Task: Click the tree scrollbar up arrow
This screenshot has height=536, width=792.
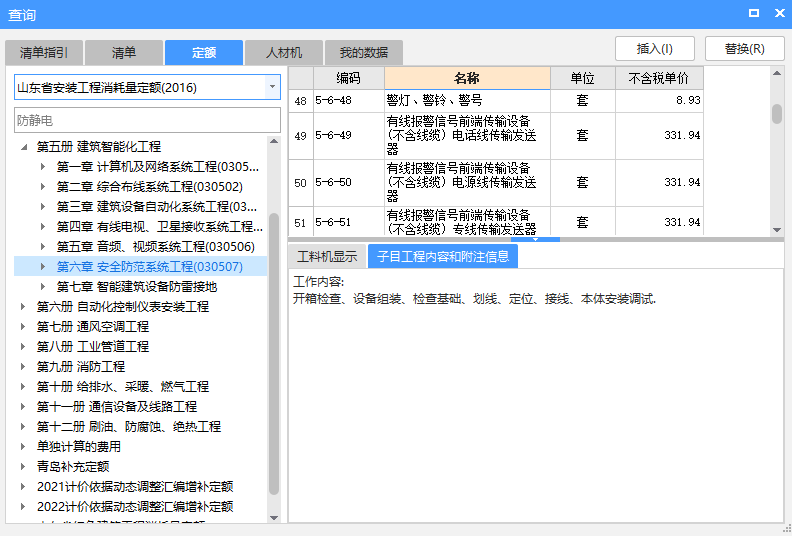Action: pyautogui.click(x=274, y=141)
